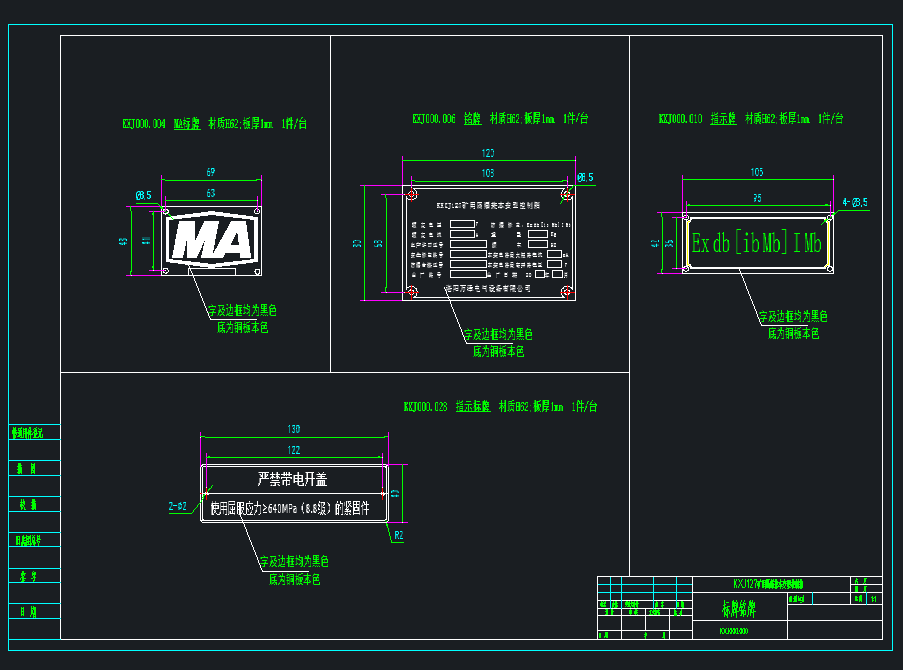Click the Ø3.5 callout beside the nameplate
903x670 pixels.
(585, 177)
